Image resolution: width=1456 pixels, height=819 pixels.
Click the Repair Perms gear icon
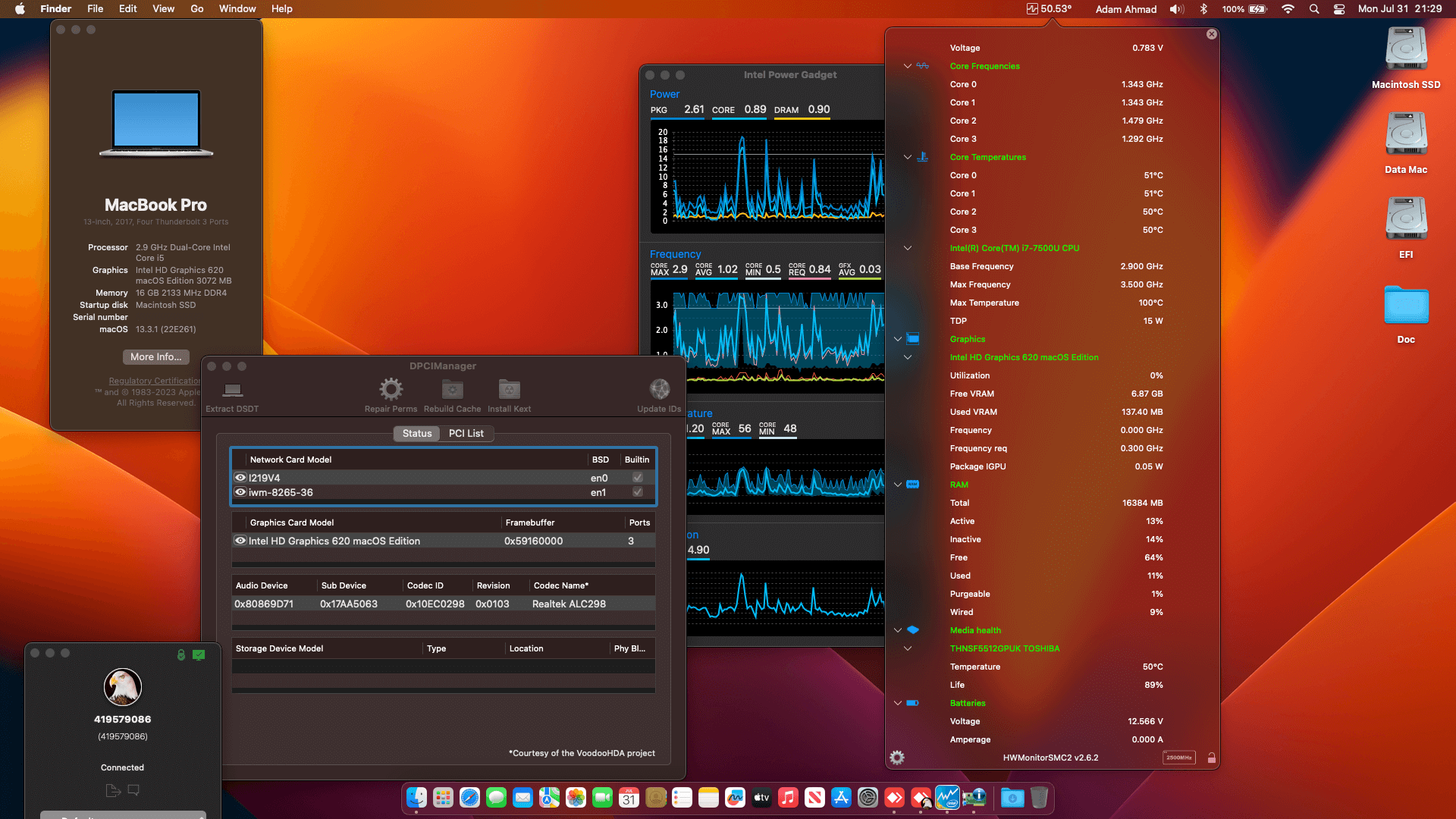coord(391,390)
